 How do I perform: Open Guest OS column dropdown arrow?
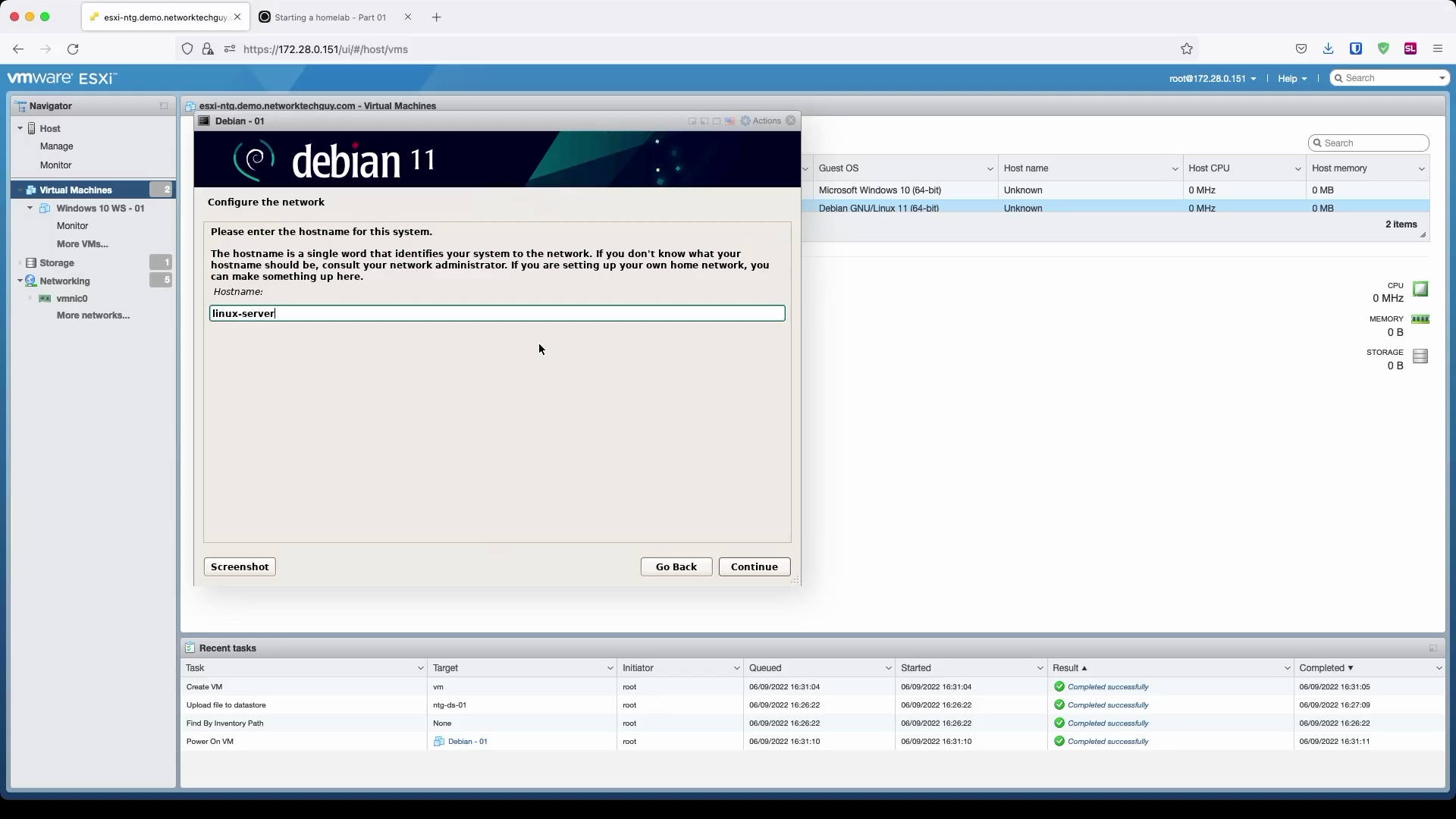[x=990, y=169]
